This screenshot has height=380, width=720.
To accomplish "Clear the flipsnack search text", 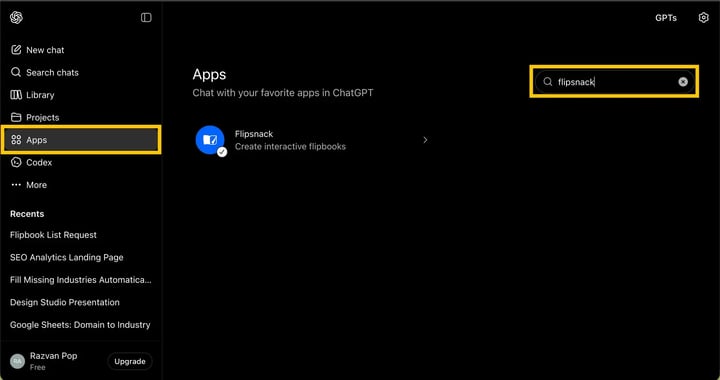I will [x=683, y=82].
